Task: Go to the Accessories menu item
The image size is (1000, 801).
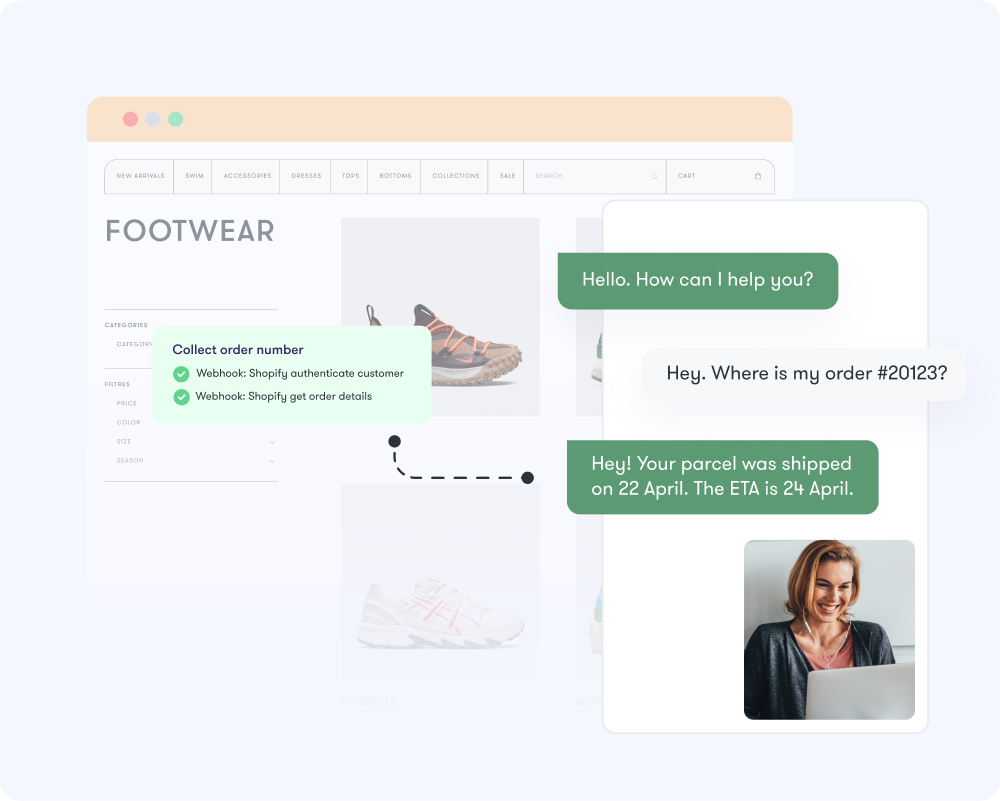Action: click(x=247, y=176)
